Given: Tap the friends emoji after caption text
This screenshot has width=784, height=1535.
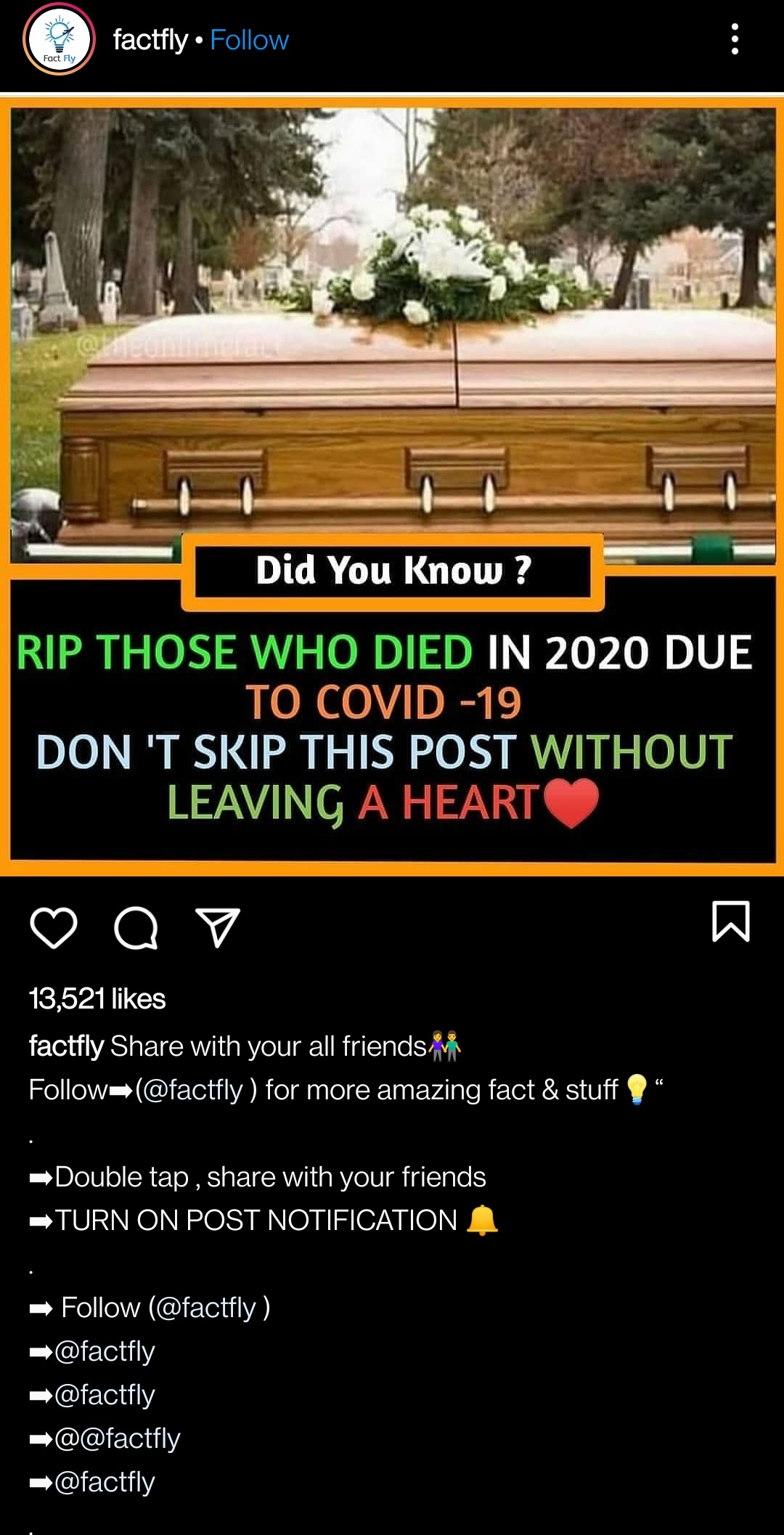Looking at the screenshot, I should click(x=444, y=1046).
